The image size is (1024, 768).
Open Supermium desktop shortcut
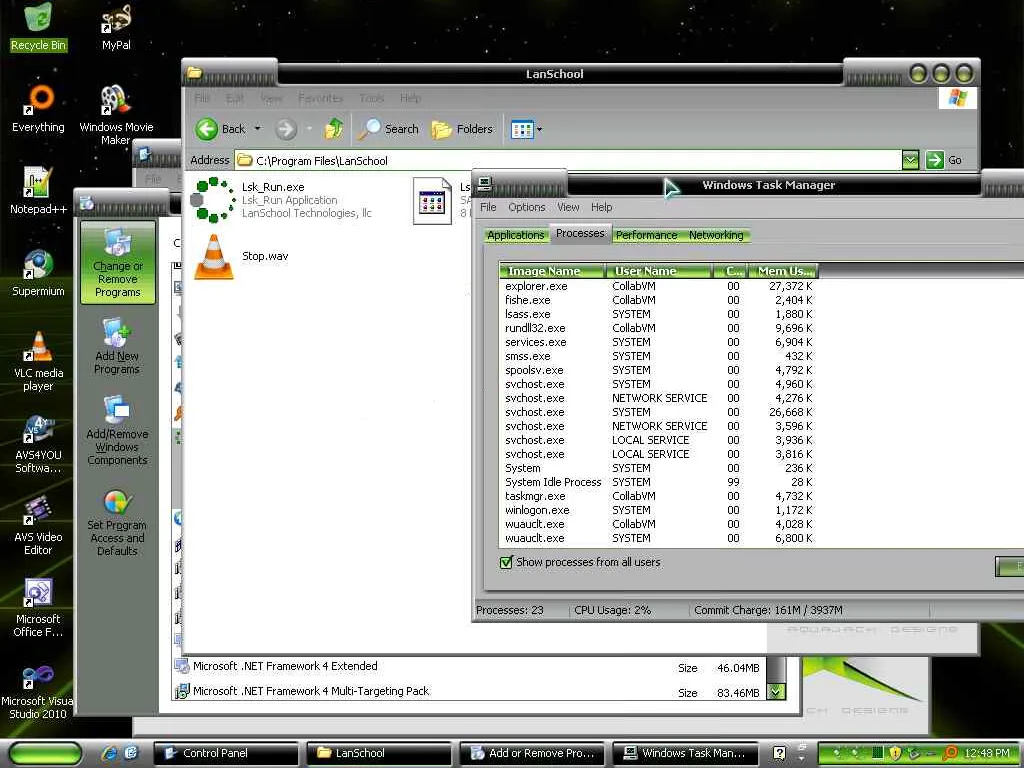point(38,273)
